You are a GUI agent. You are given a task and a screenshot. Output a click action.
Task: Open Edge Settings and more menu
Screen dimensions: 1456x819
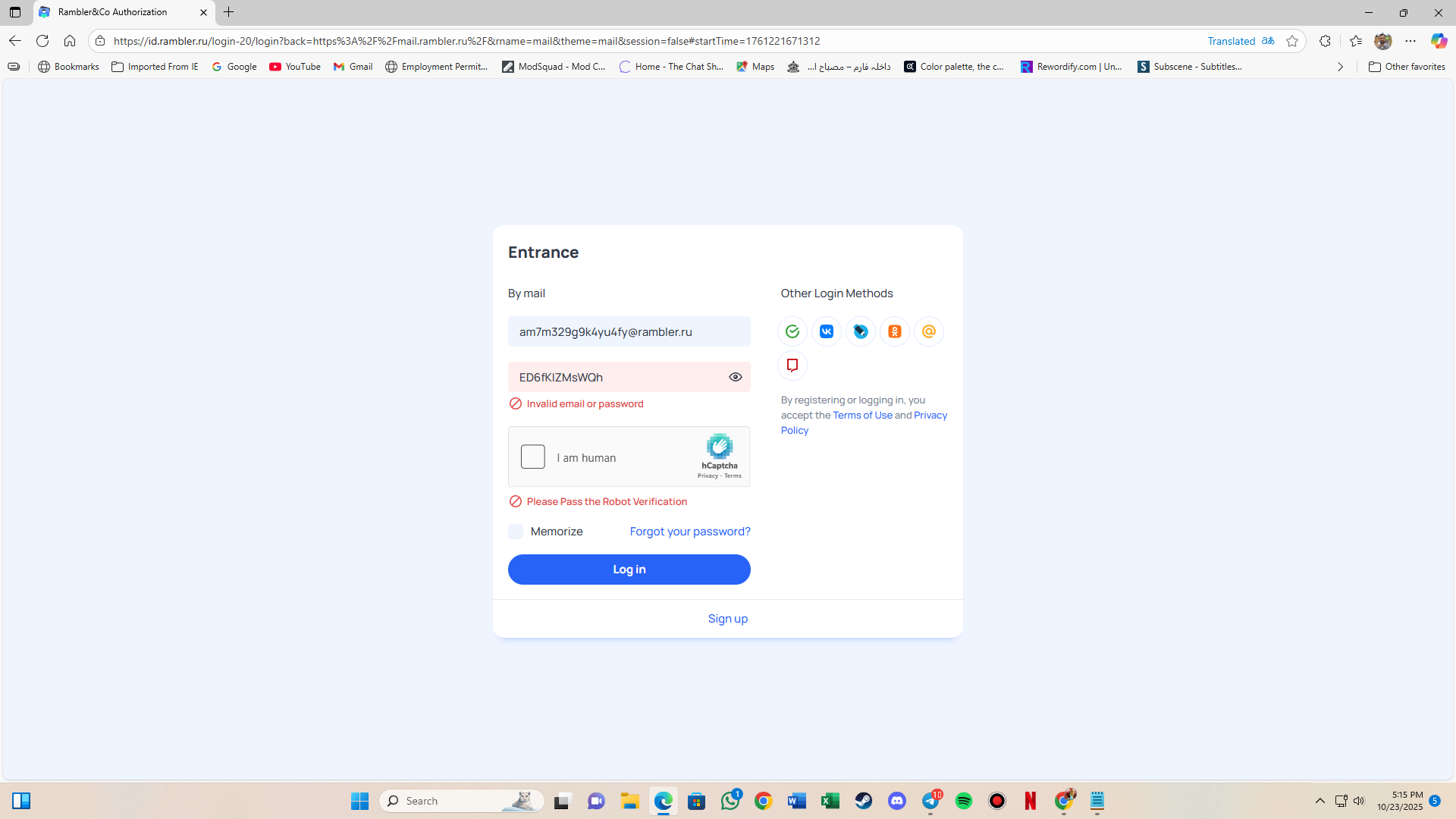point(1410,41)
